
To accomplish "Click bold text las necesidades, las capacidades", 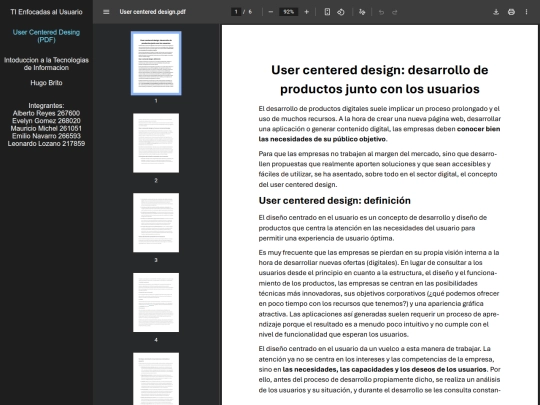I will tap(384, 370).
